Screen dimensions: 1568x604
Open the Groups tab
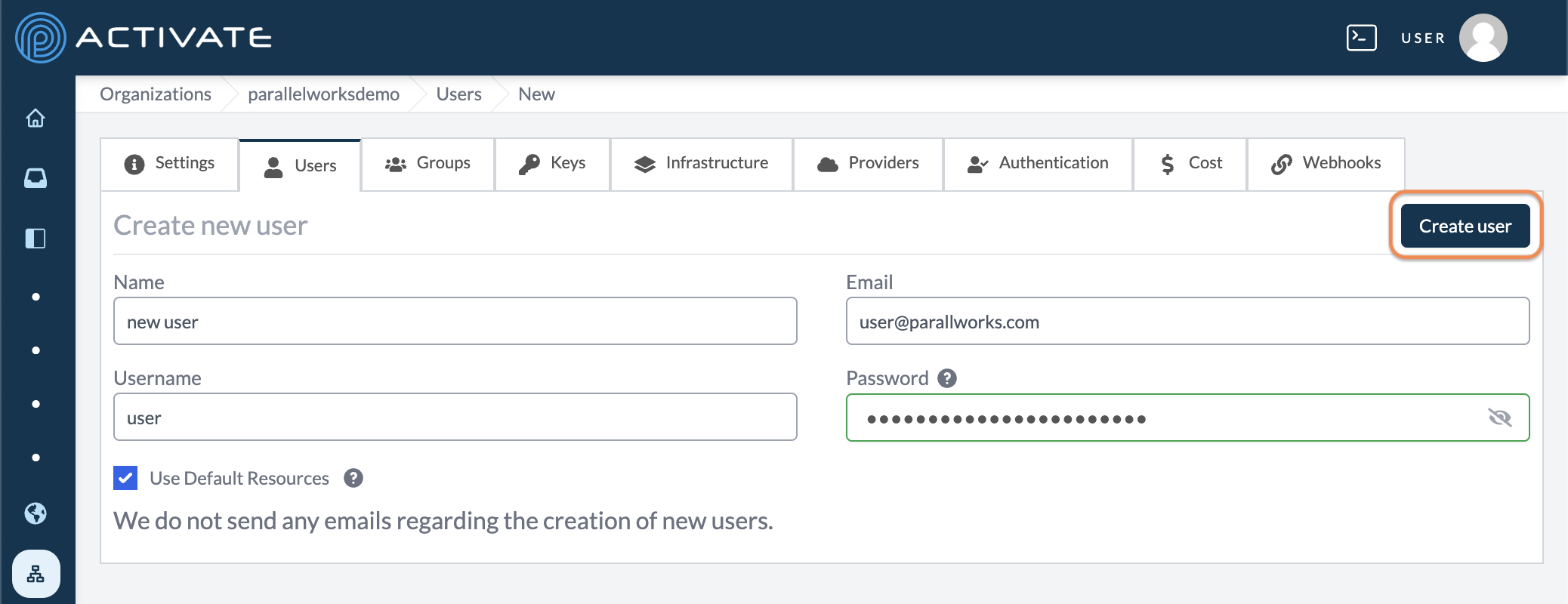click(428, 164)
